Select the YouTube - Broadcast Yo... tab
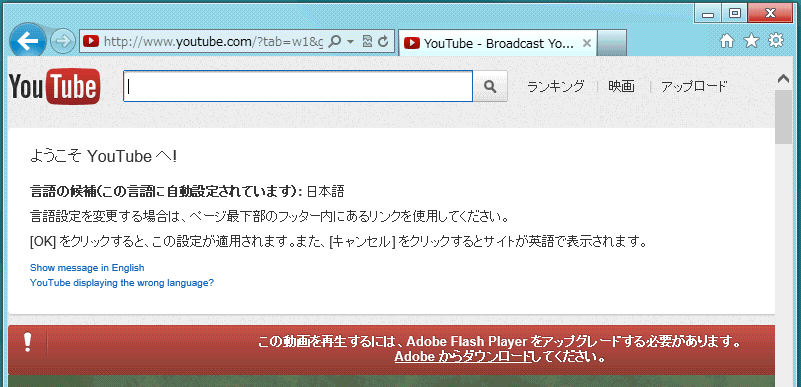The height and width of the screenshot is (387, 801). coord(497,43)
